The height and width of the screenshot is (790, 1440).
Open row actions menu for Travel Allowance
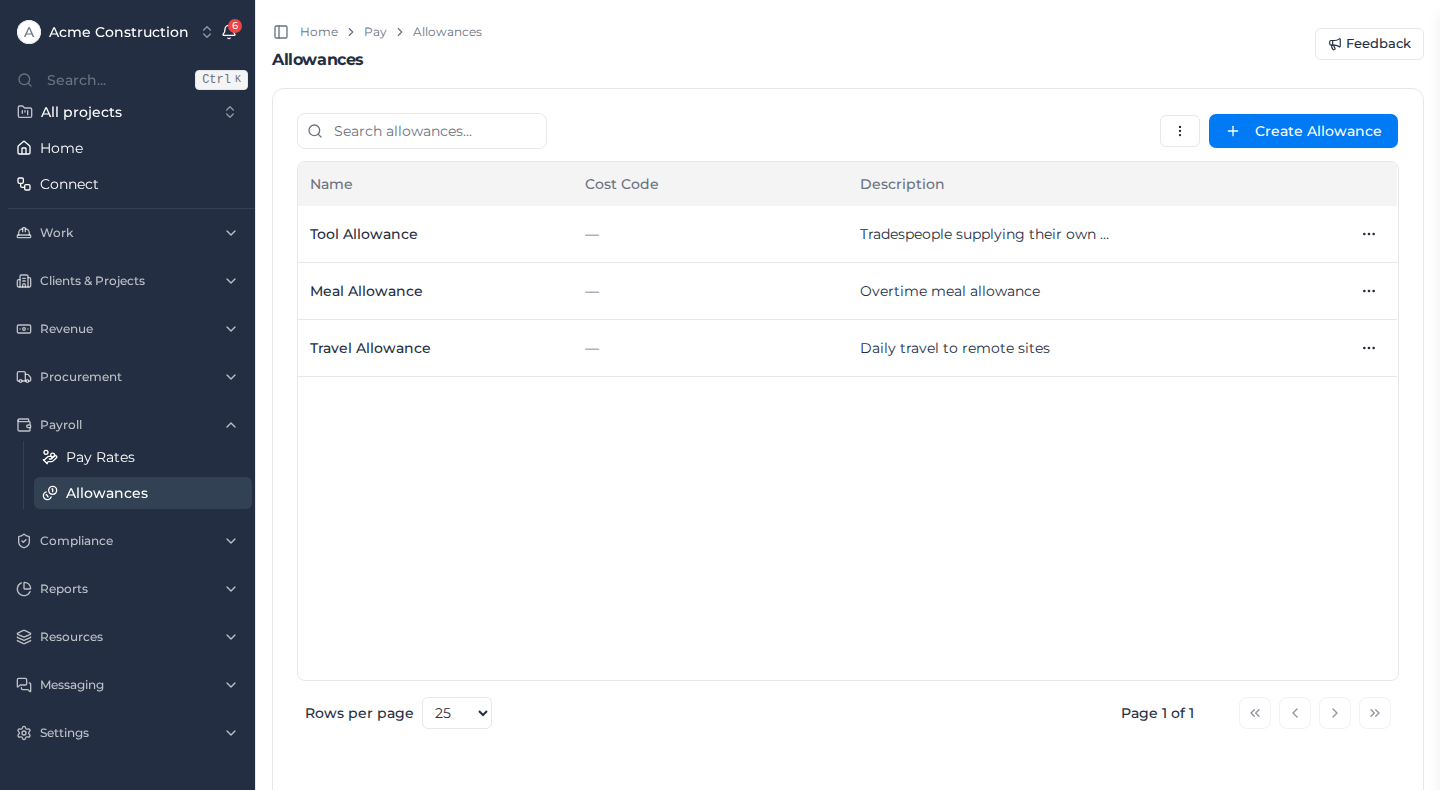(x=1369, y=348)
